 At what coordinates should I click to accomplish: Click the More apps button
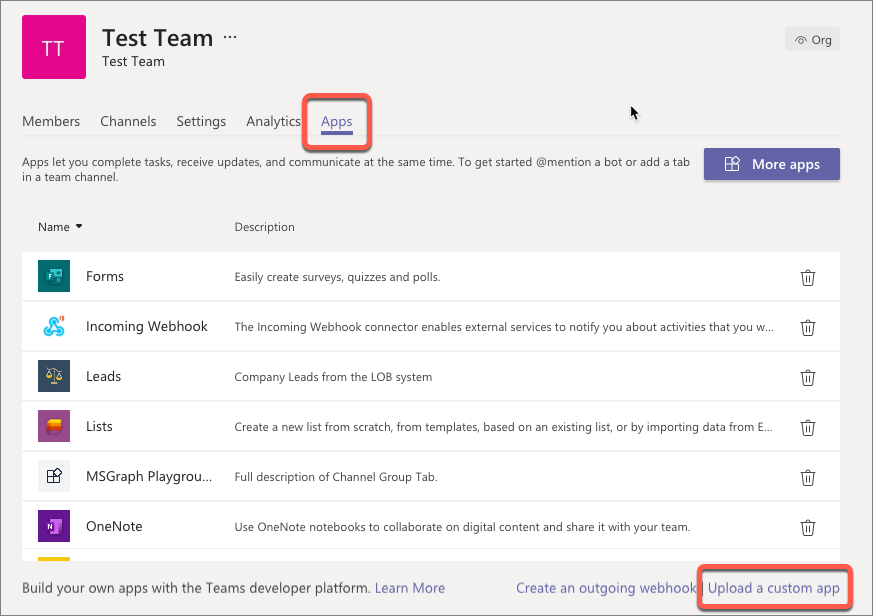(772, 164)
